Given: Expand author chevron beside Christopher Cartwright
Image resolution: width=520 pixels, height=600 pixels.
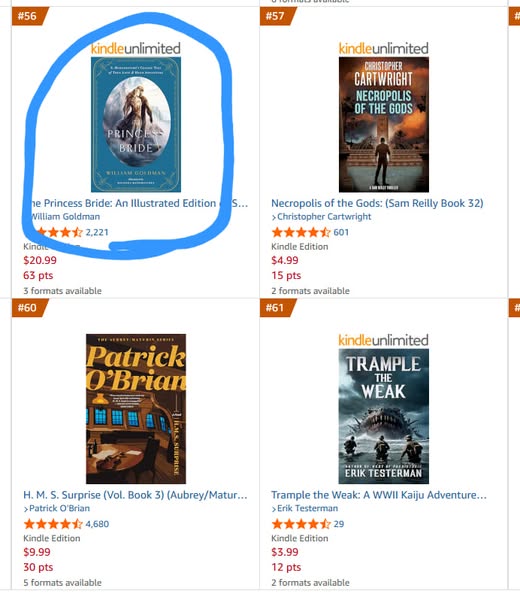Looking at the screenshot, I should (274, 217).
